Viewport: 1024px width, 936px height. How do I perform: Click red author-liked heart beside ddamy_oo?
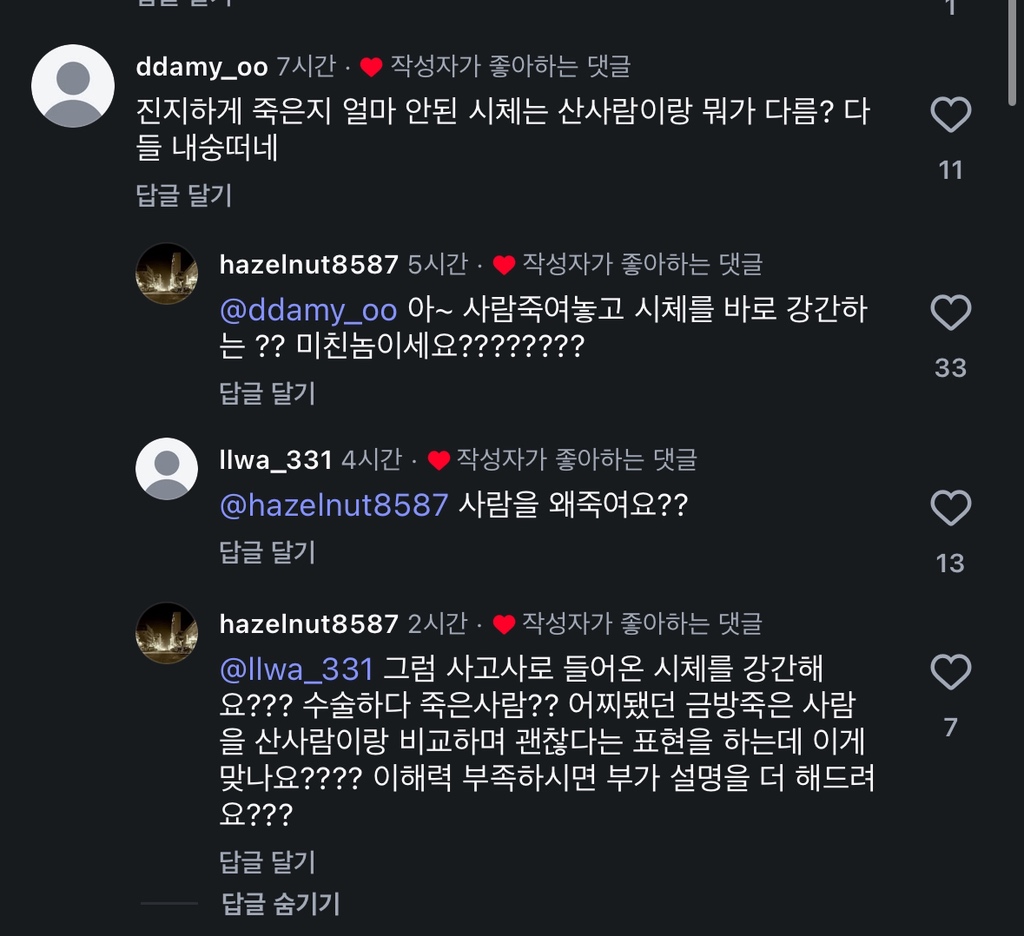(371, 67)
